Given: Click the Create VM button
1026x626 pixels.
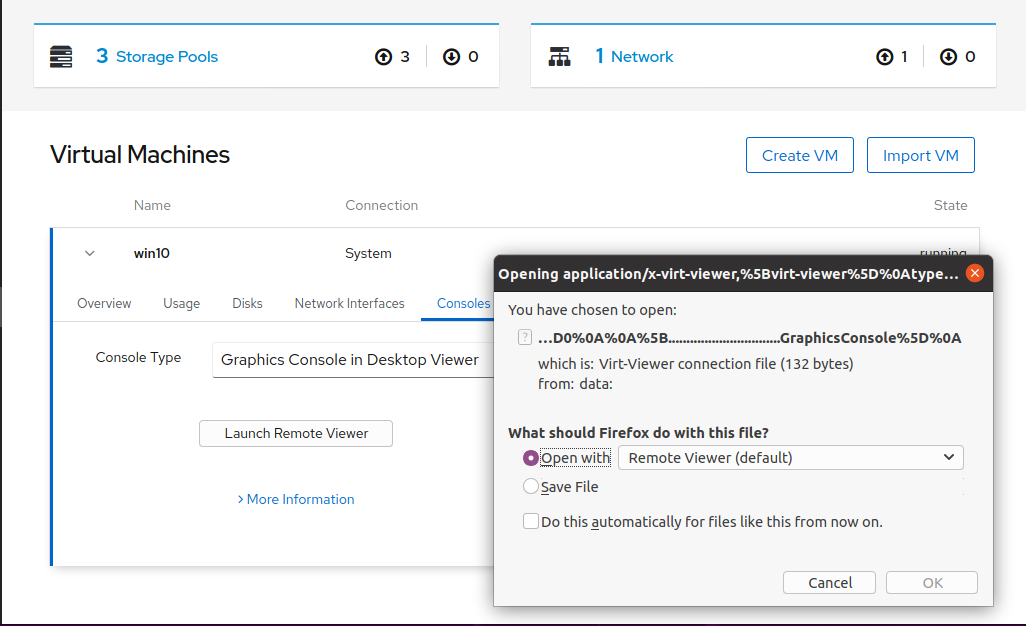Looking at the screenshot, I should (x=799, y=155).
